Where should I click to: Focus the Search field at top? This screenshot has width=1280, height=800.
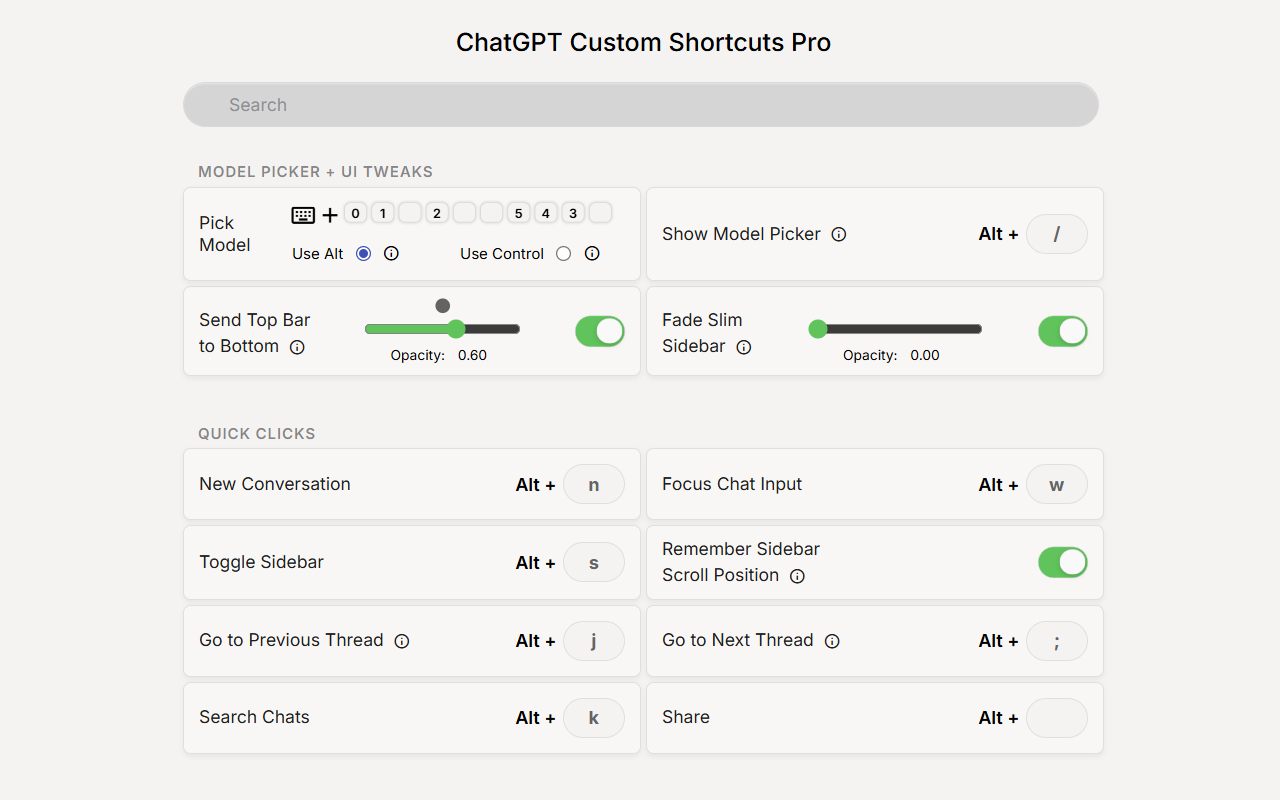point(641,105)
